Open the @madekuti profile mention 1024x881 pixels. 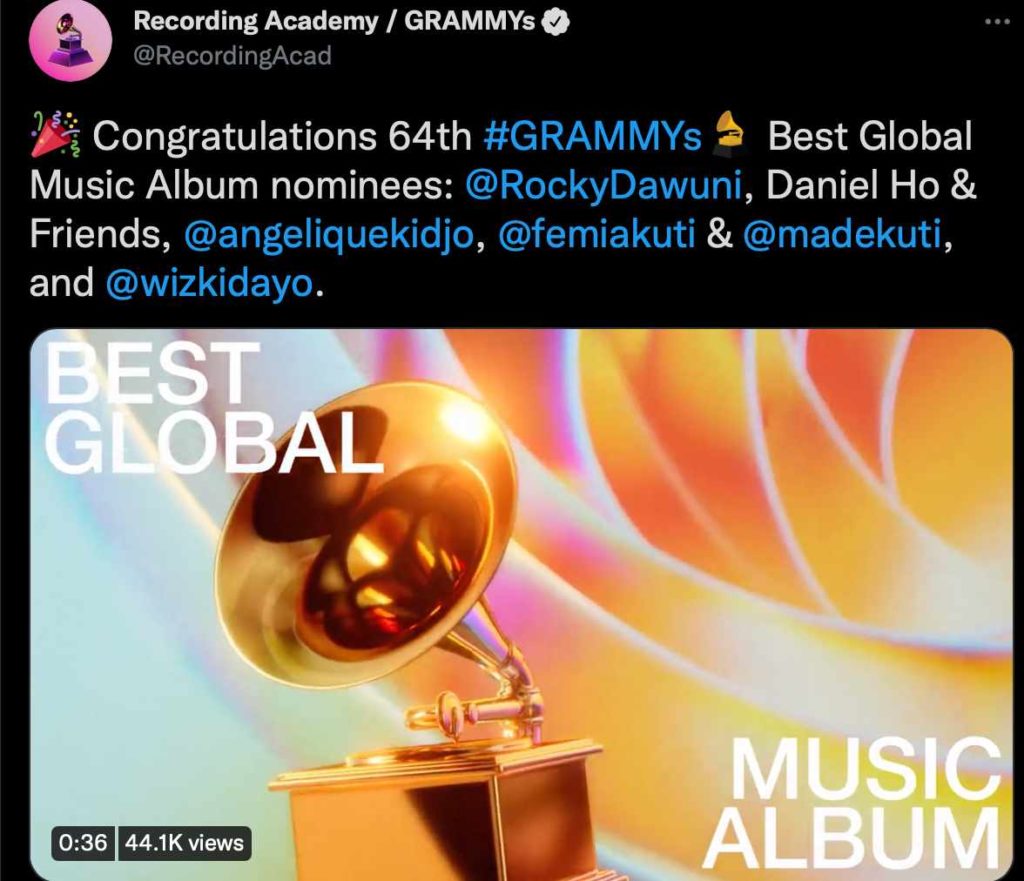842,234
